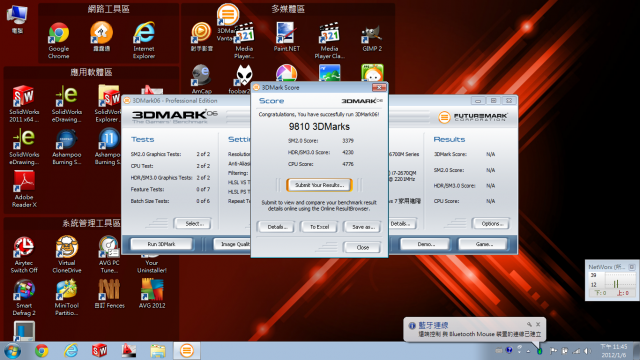Image resolution: width=640 pixels, height=360 pixels.
Task: Show hidden tray icons arrow
Action: [x=529, y=351]
